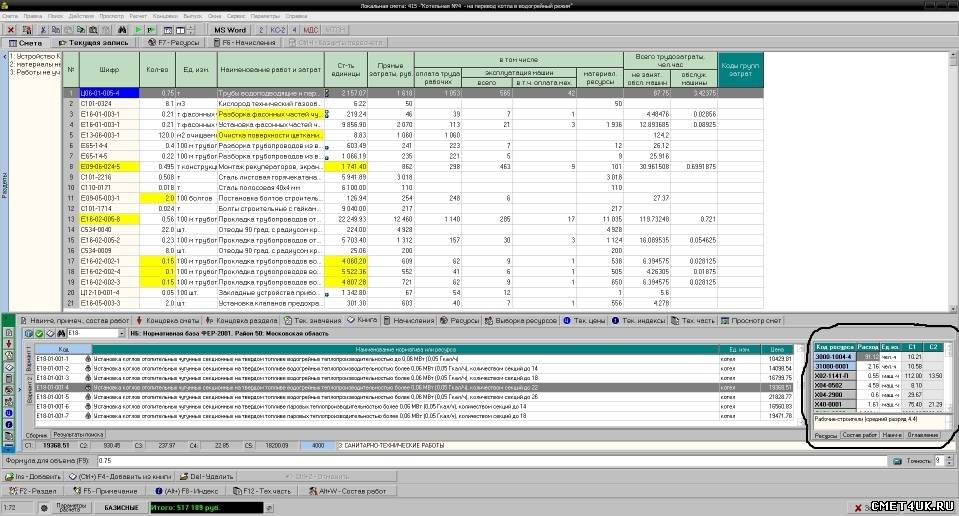Open MS Word export button
Screen dimensions: 959x516
click(x=230, y=30)
